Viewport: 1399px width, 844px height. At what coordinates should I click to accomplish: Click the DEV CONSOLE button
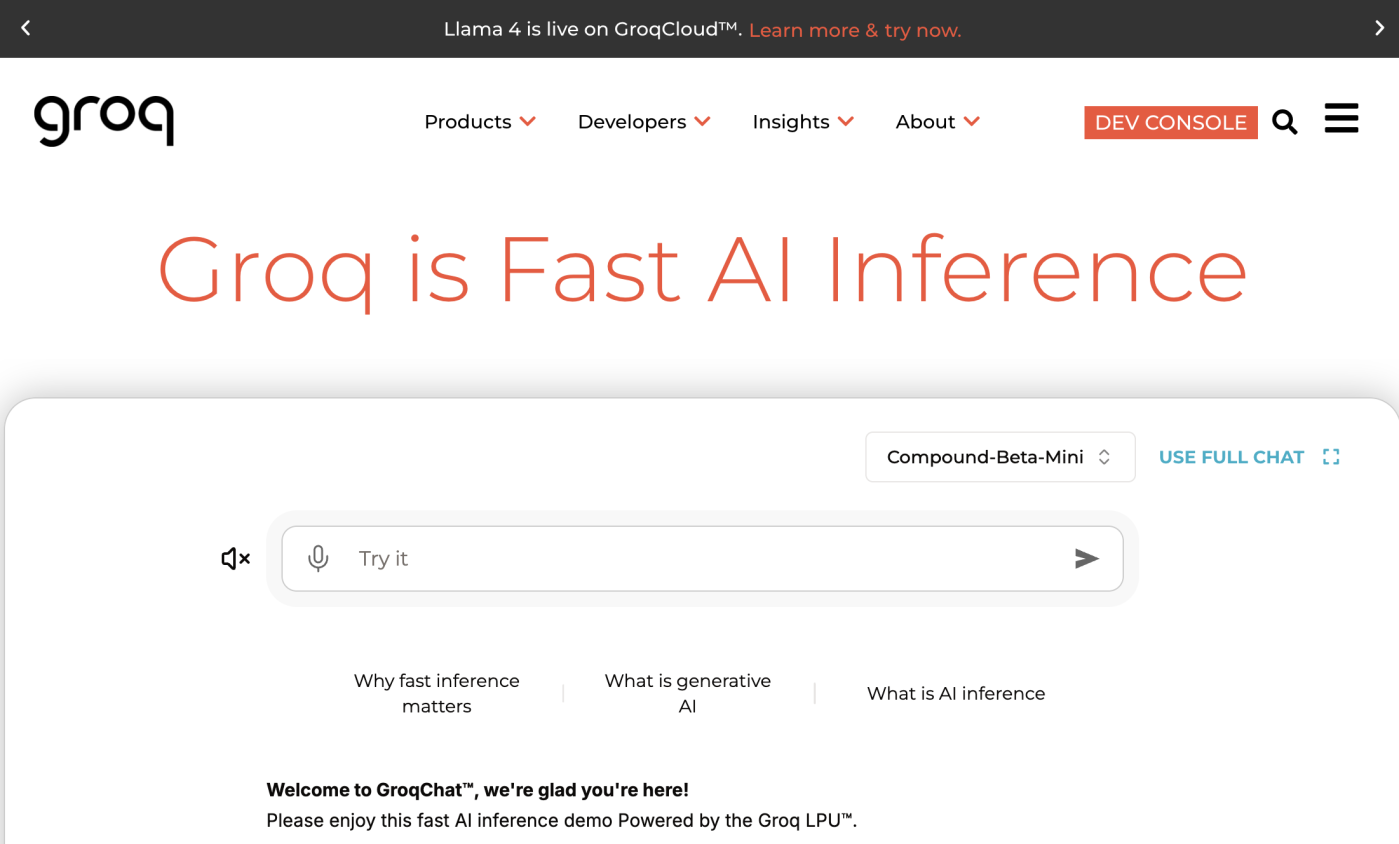tap(1171, 122)
